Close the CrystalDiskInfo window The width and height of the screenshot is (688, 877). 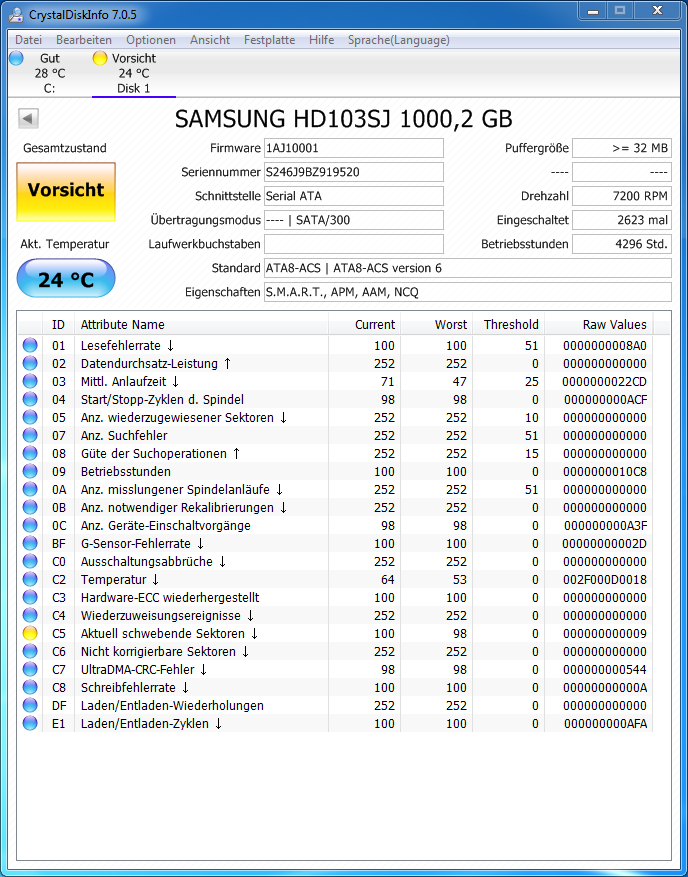pos(658,11)
